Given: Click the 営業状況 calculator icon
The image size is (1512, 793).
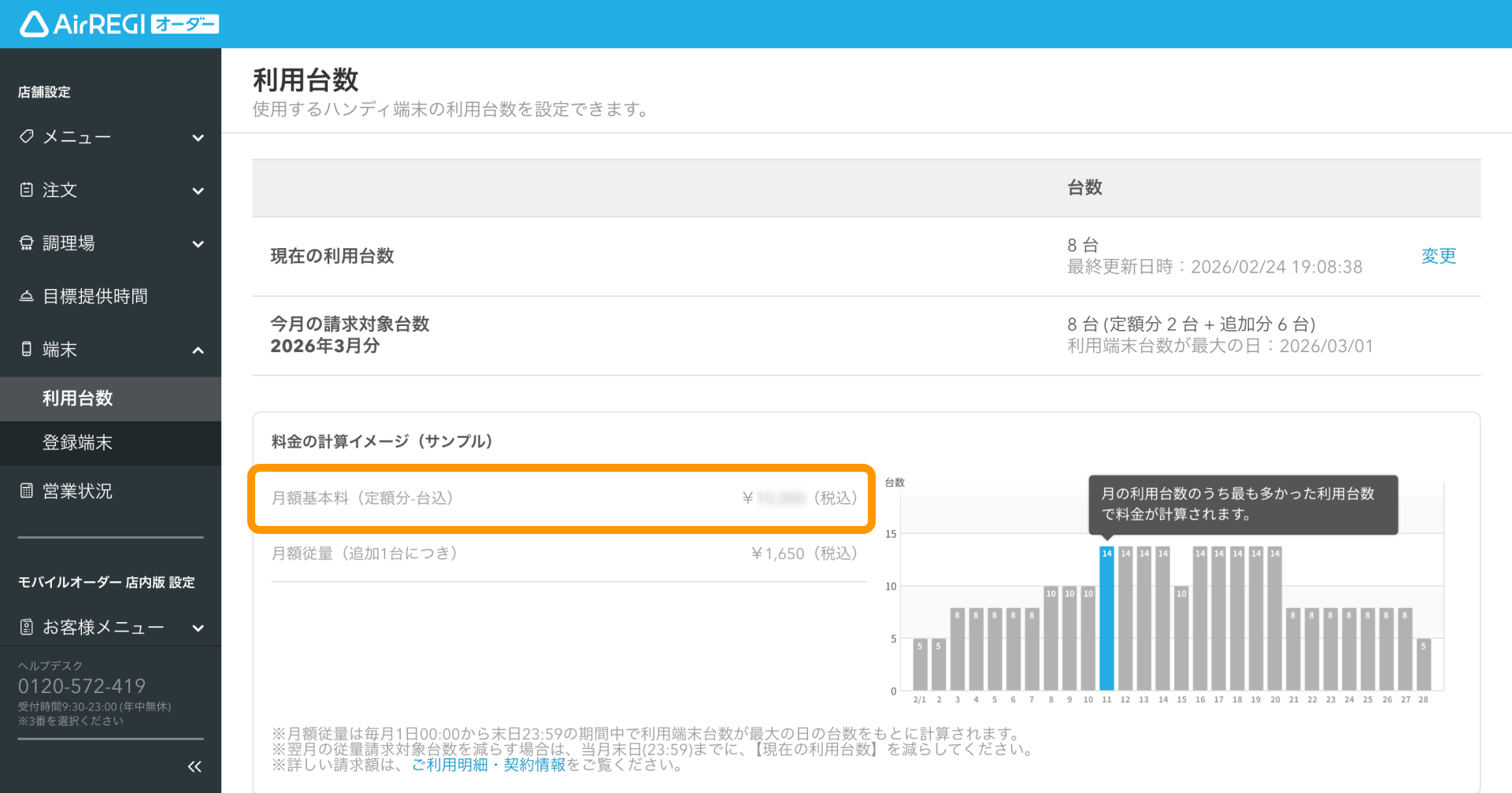Looking at the screenshot, I should pos(27,491).
